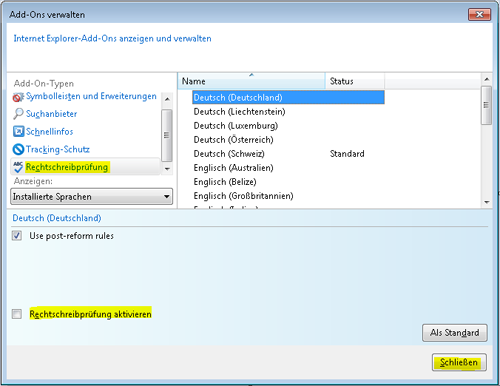Sort list by Status column header
The height and width of the screenshot is (386, 500).
click(355, 81)
